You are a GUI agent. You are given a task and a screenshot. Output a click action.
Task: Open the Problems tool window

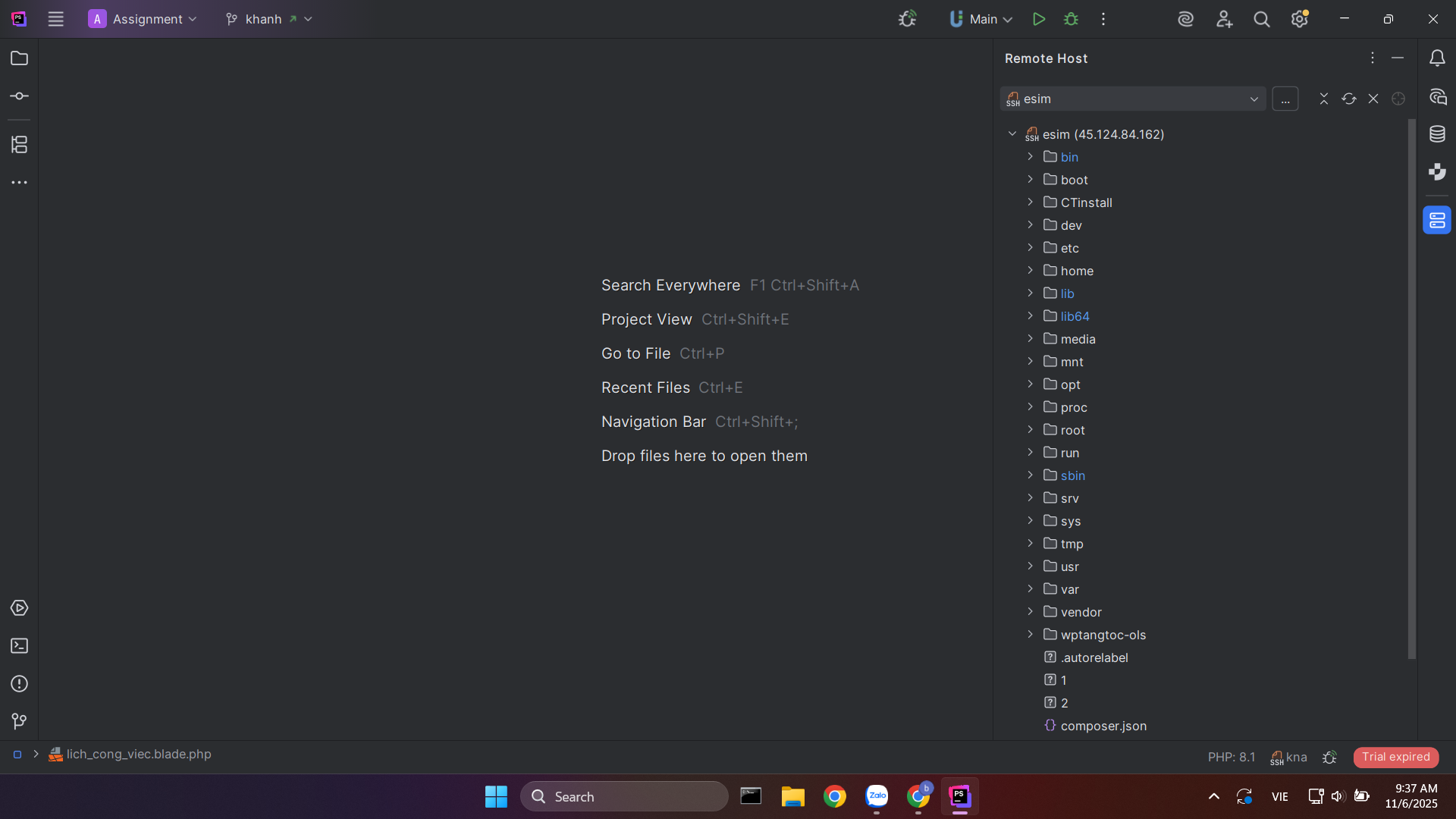tap(19, 684)
